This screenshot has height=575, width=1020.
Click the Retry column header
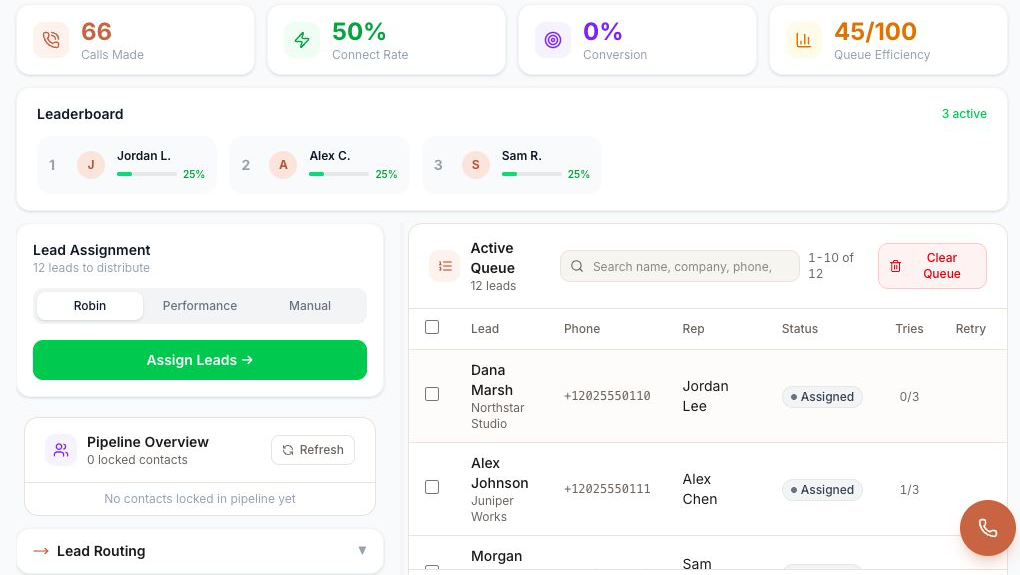coord(971,328)
